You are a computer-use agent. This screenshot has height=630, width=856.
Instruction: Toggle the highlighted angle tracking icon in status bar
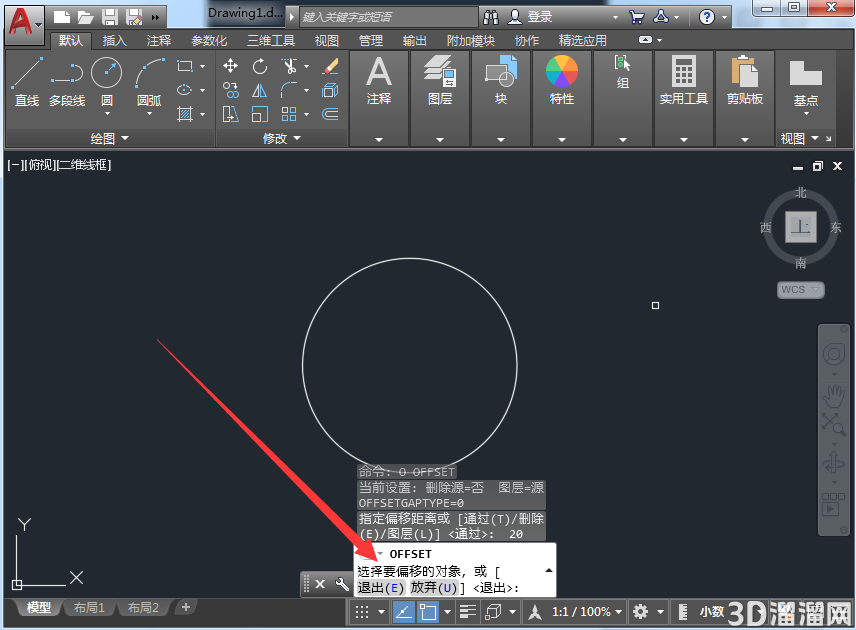(403, 612)
